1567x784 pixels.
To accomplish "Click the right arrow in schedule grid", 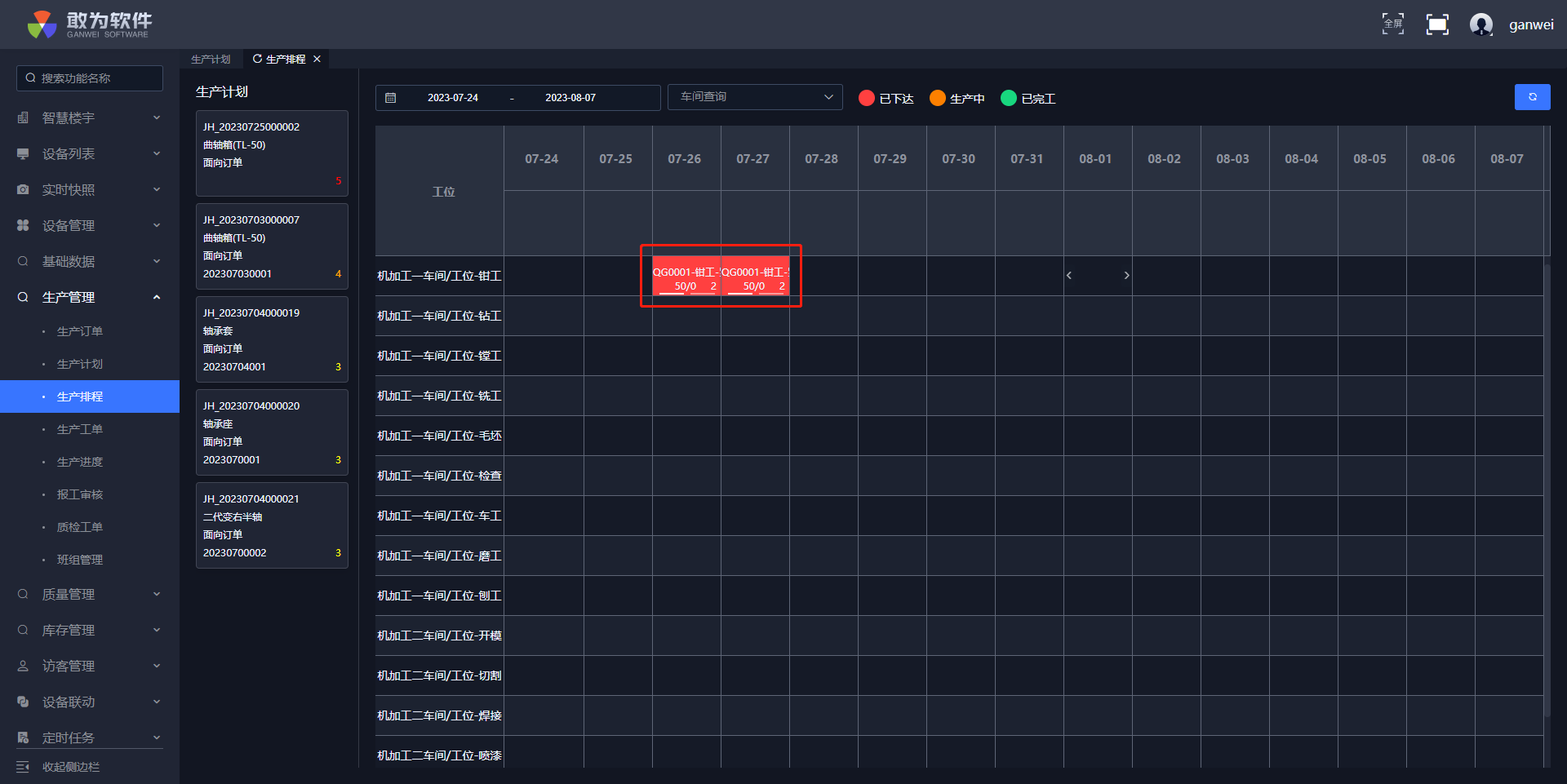I will (1126, 276).
